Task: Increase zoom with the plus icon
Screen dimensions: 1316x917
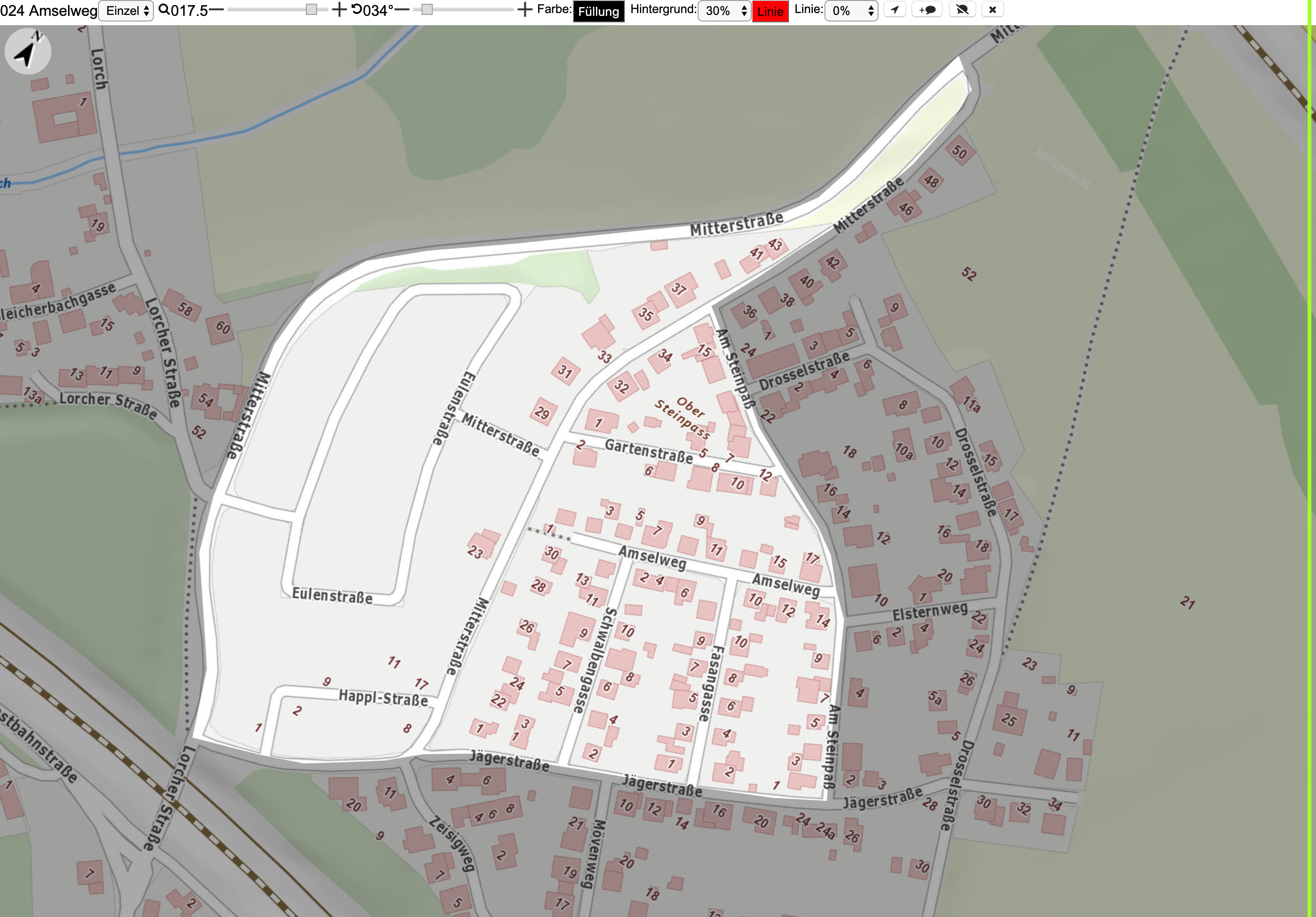Action: pyautogui.click(x=339, y=10)
